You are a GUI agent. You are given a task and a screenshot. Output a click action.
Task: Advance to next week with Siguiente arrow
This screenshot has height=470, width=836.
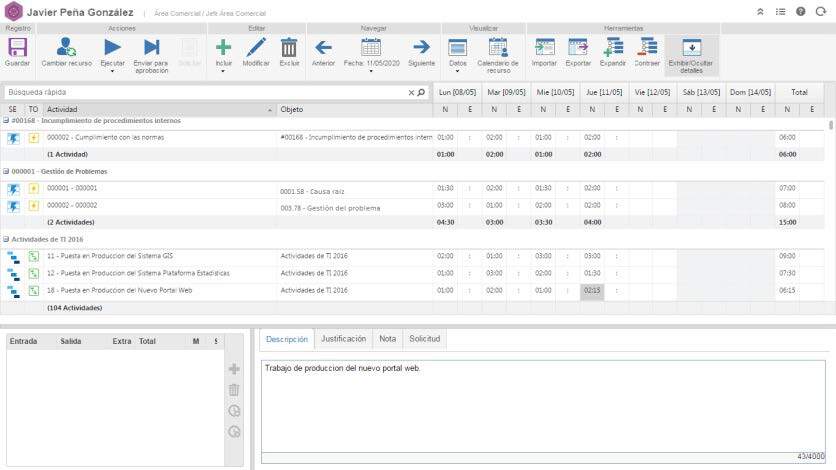pos(421,48)
